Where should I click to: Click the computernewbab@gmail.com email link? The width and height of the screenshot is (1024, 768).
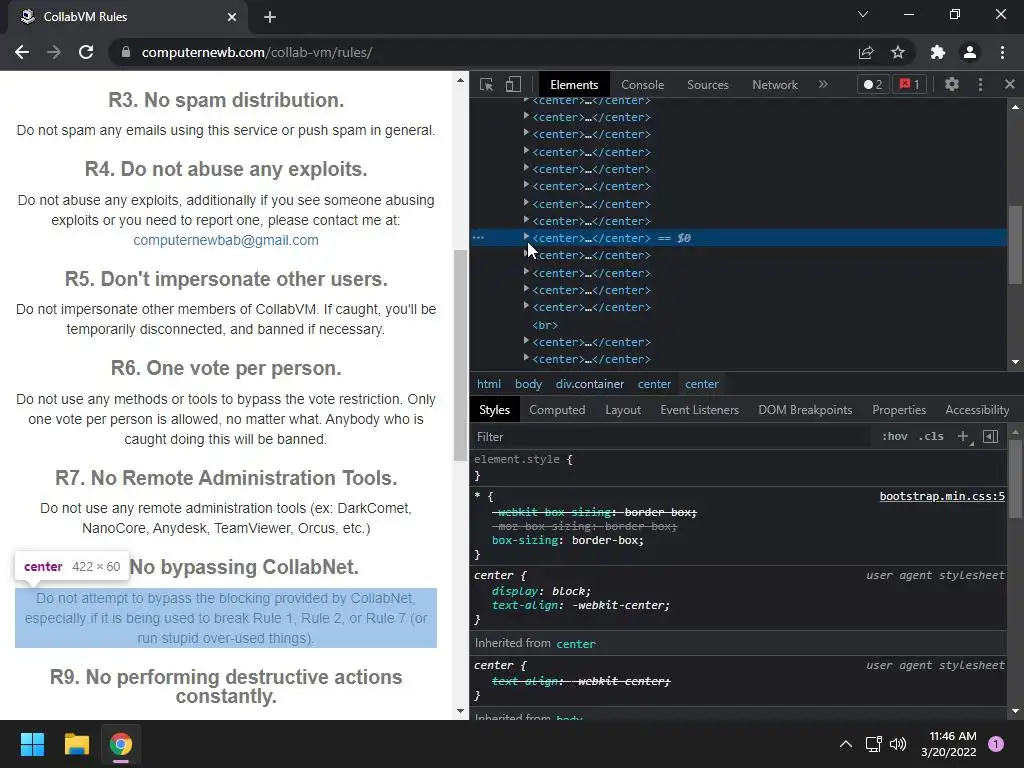tap(226, 240)
